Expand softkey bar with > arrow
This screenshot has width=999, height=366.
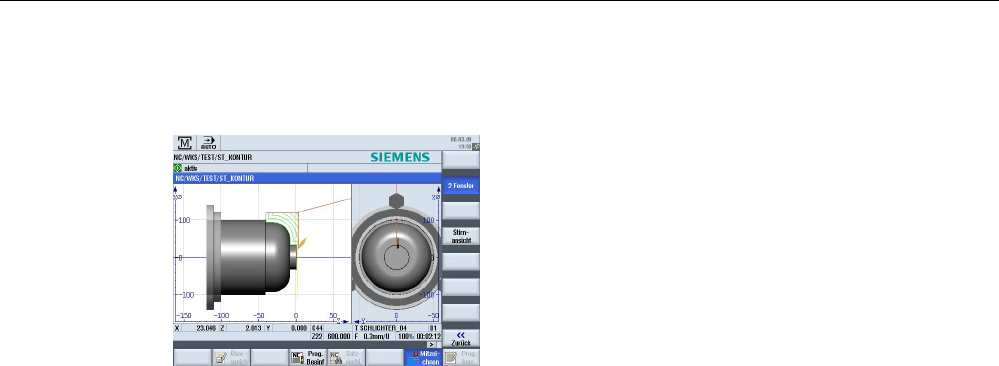point(431,344)
